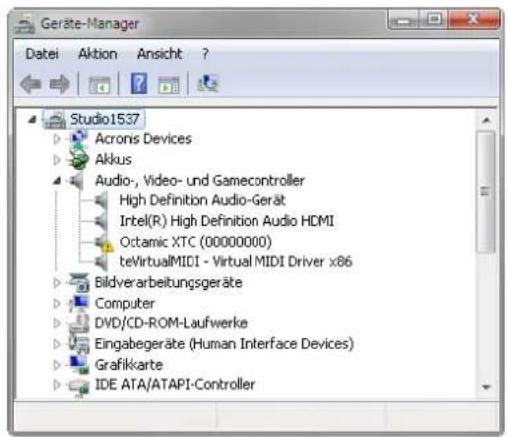This screenshot has height=437, width=507.
Task: Select the Bildverarbeitungsgeräte label
Action: [x=169, y=283]
